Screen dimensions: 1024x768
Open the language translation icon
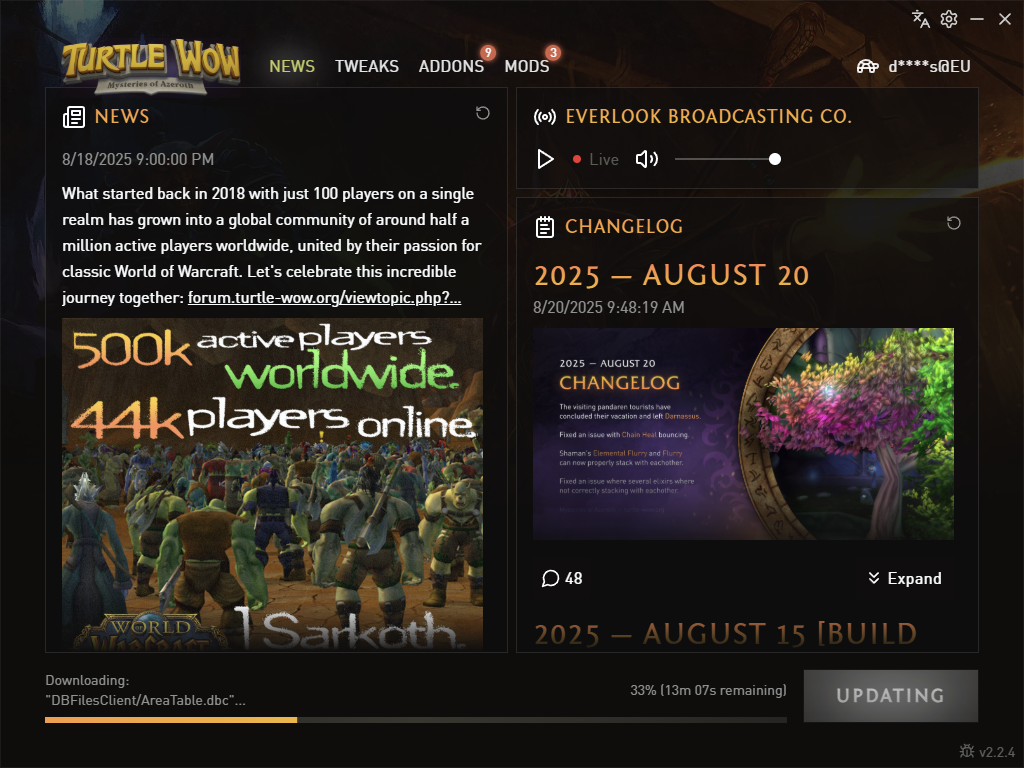[921, 19]
